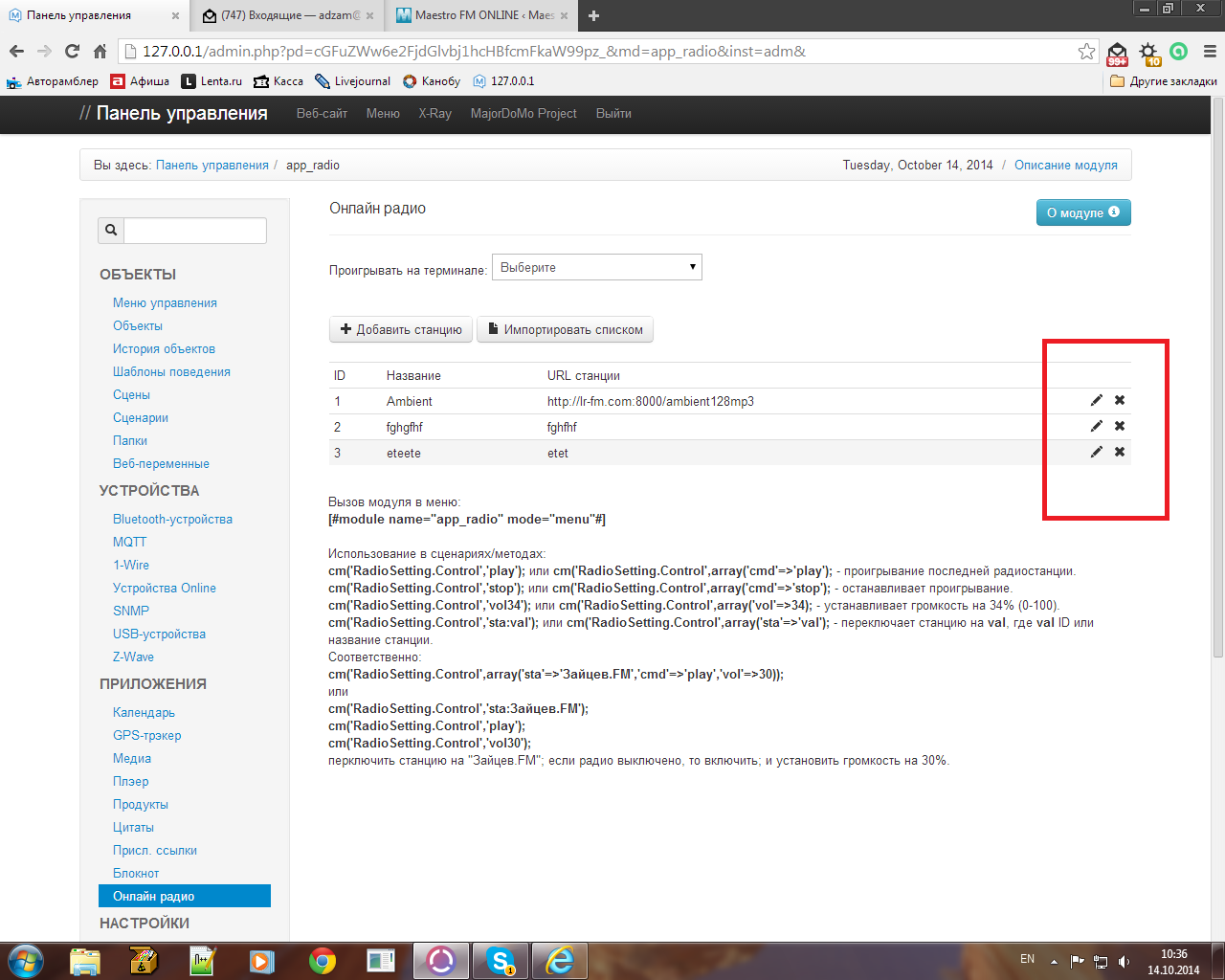Click the EN language indicator in tray

coord(1027,959)
